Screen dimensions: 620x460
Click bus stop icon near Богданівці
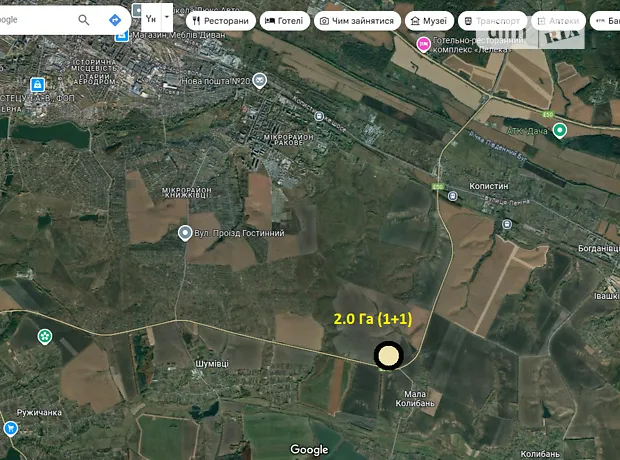tap(507, 225)
